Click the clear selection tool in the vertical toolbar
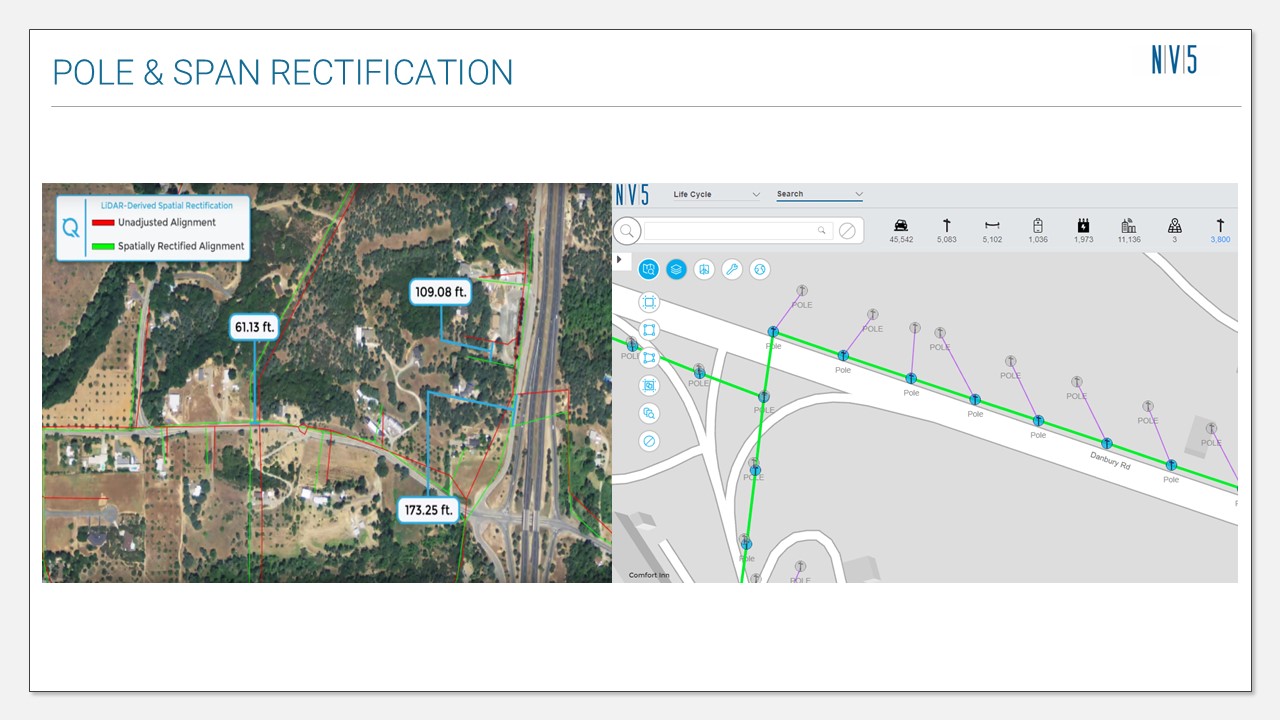Screen dimensions: 1280x720 [x=649, y=441]
